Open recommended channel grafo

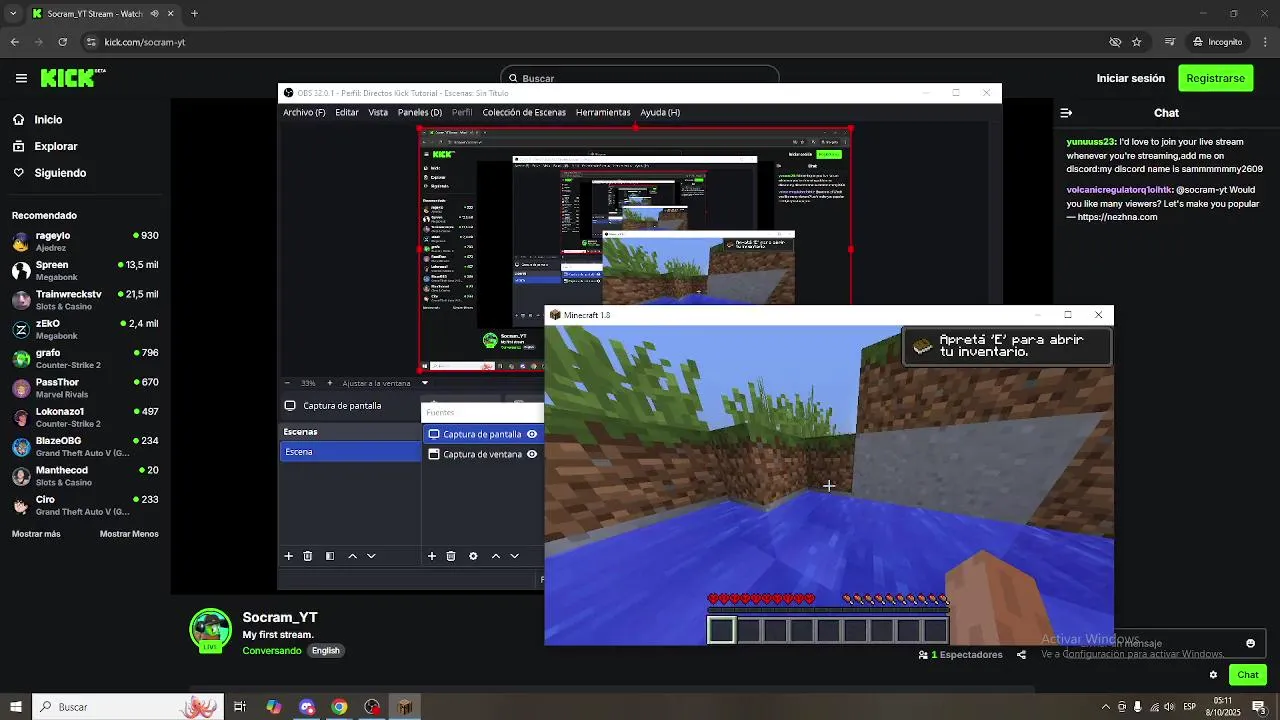tap(85, 358)
